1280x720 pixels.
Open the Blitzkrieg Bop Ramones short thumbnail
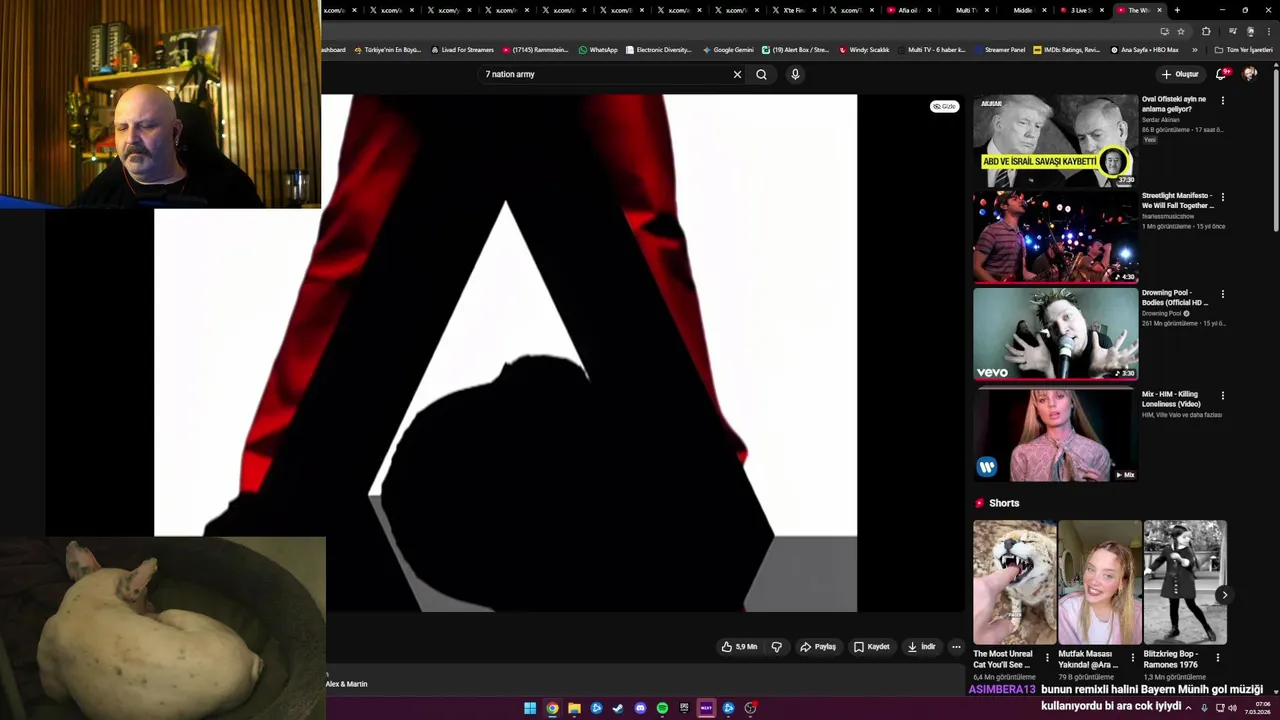pos(1185,582)
